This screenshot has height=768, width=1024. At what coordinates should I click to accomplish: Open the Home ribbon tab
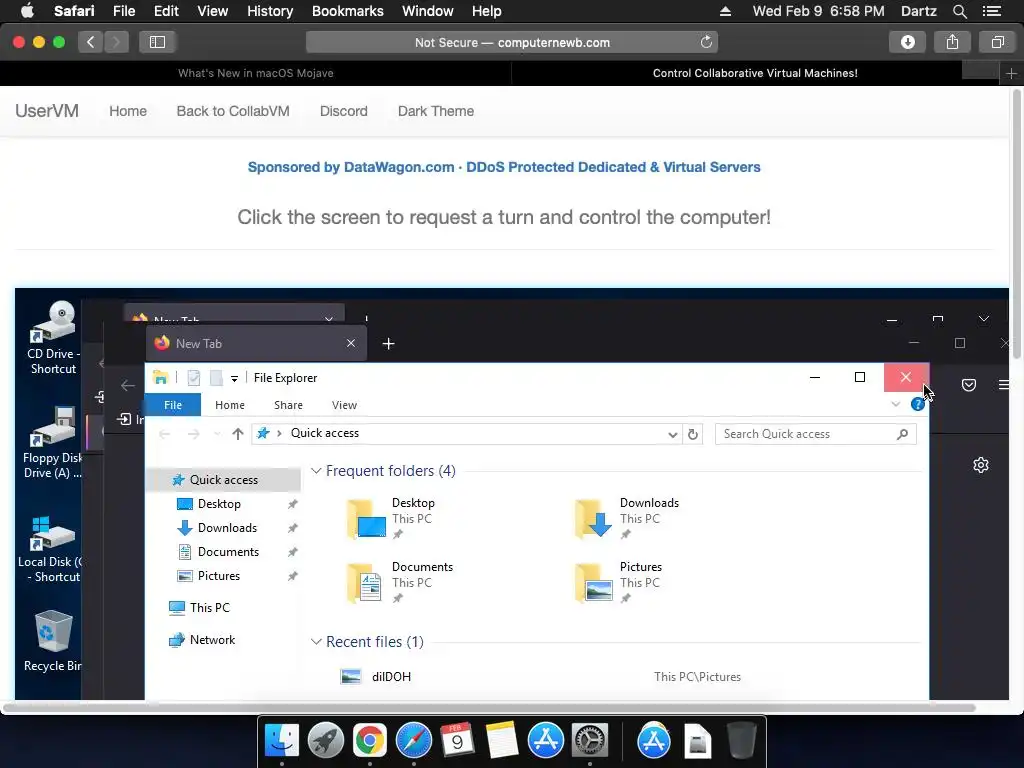[x=230, y=405]
